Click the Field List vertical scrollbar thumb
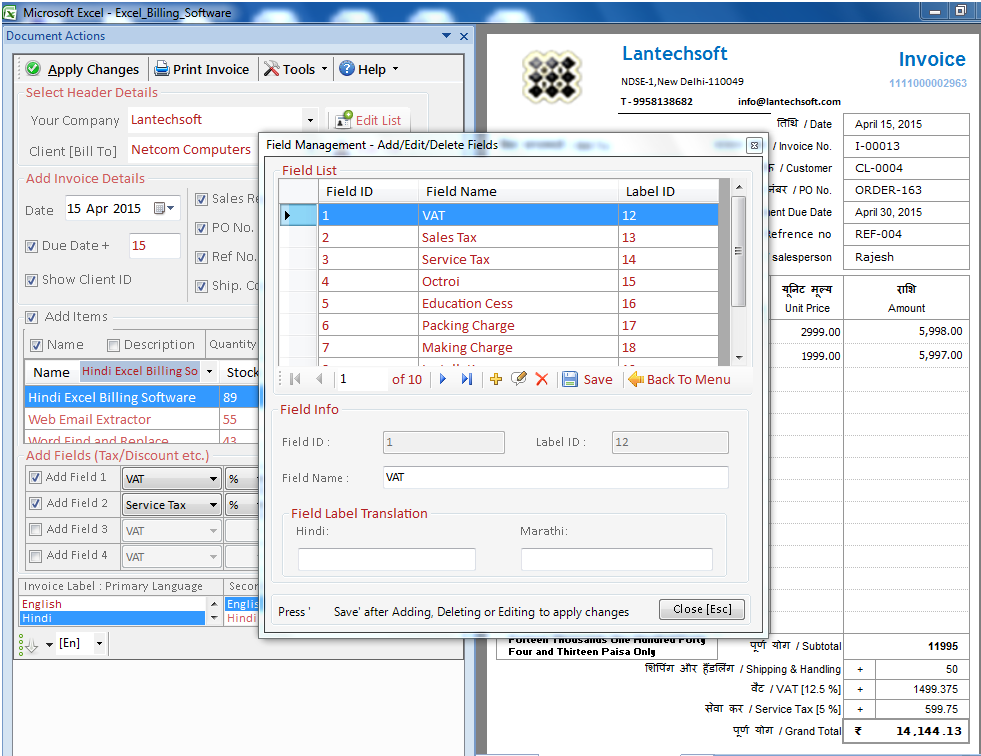This screenshot has width=981, height=756. pos(738,252)
